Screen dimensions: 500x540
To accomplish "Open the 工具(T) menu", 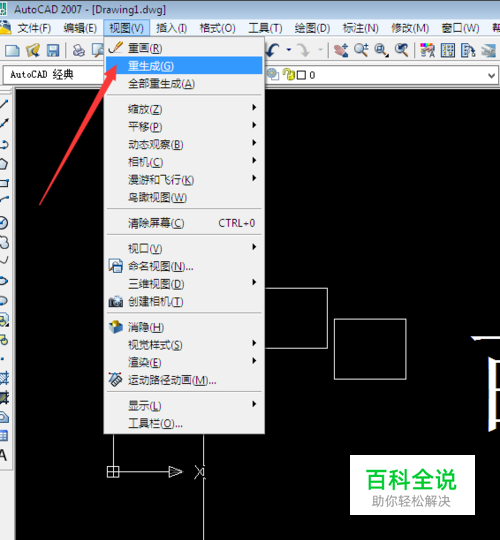I will [265, 28].
